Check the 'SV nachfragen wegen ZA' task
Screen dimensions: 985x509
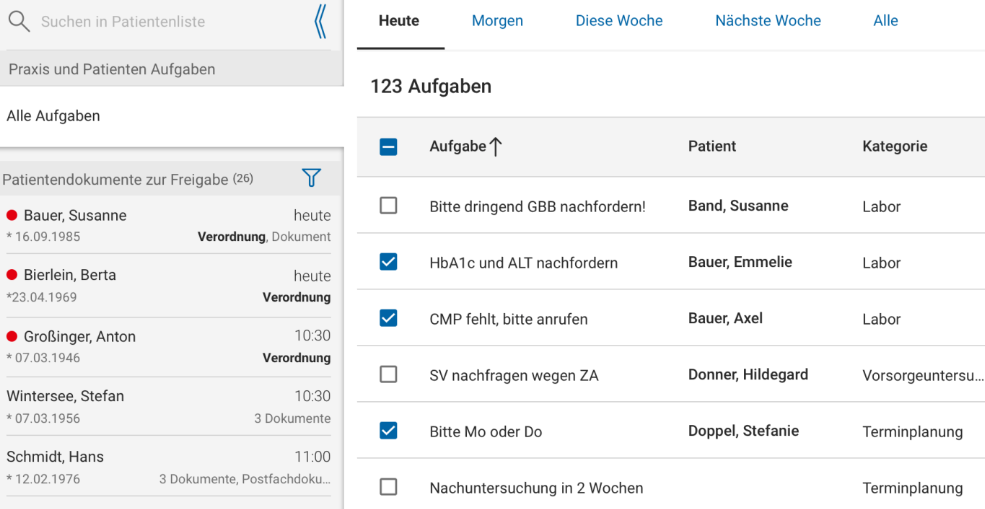point(389,375)
